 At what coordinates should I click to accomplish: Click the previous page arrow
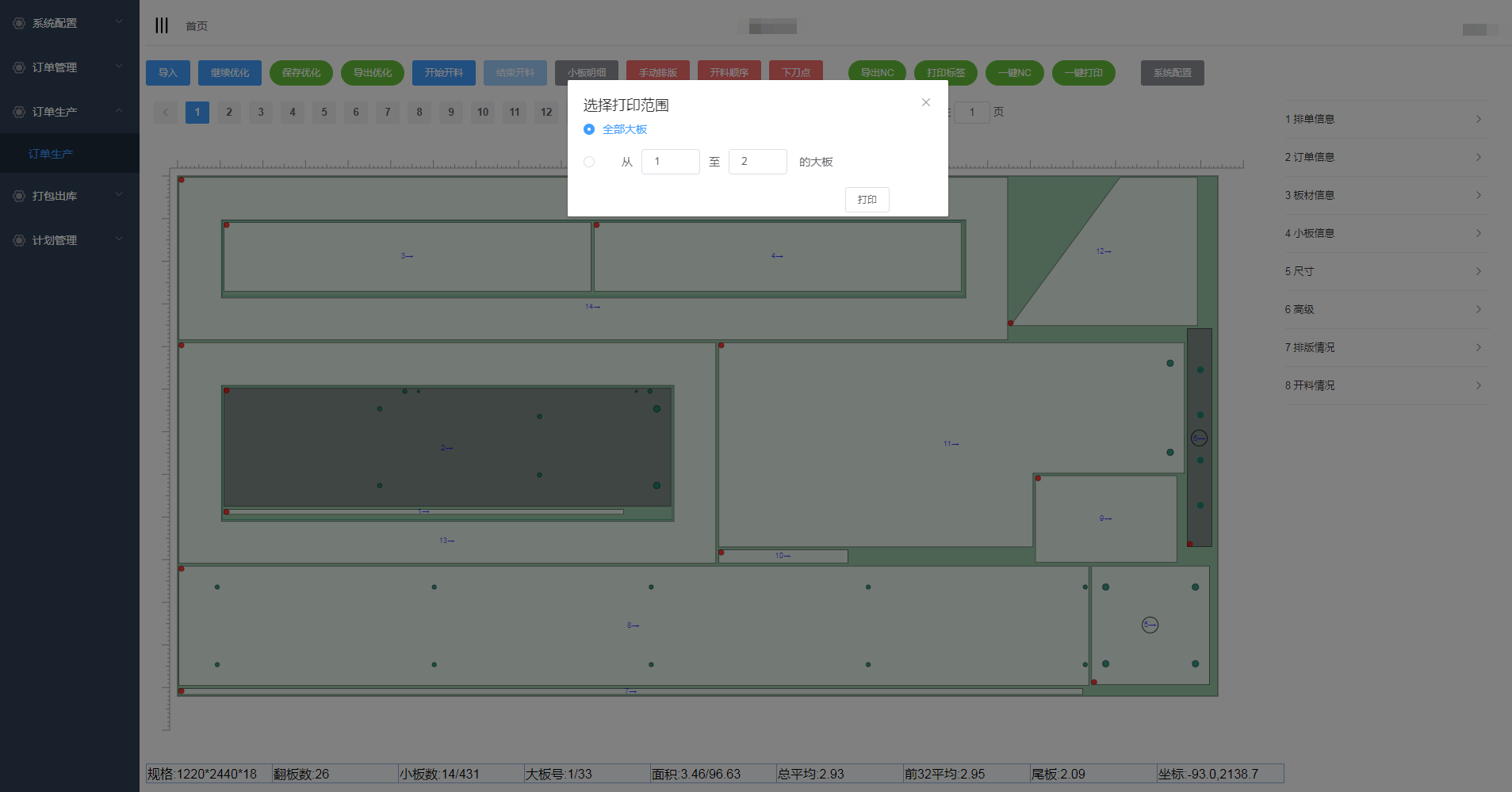[x=166, y=112]
